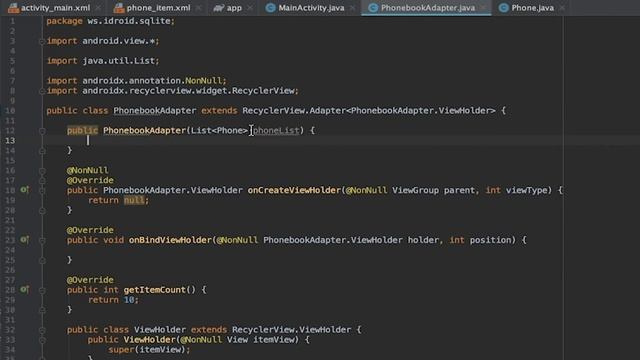Collapse the ViewHolder class at line 32

pyautogui.click(x=42, y=330)
